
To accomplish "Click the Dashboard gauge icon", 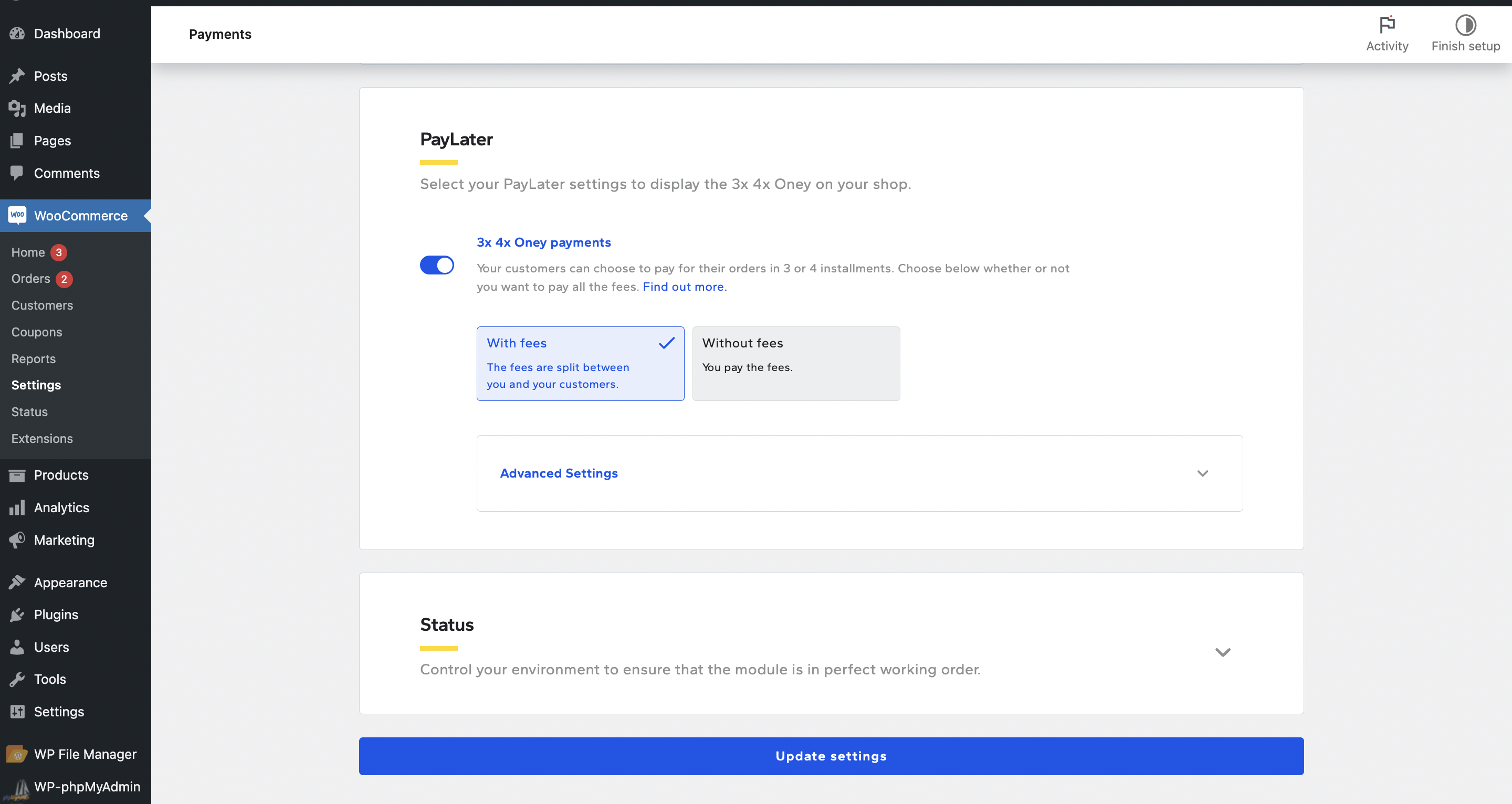I will 17,34.
